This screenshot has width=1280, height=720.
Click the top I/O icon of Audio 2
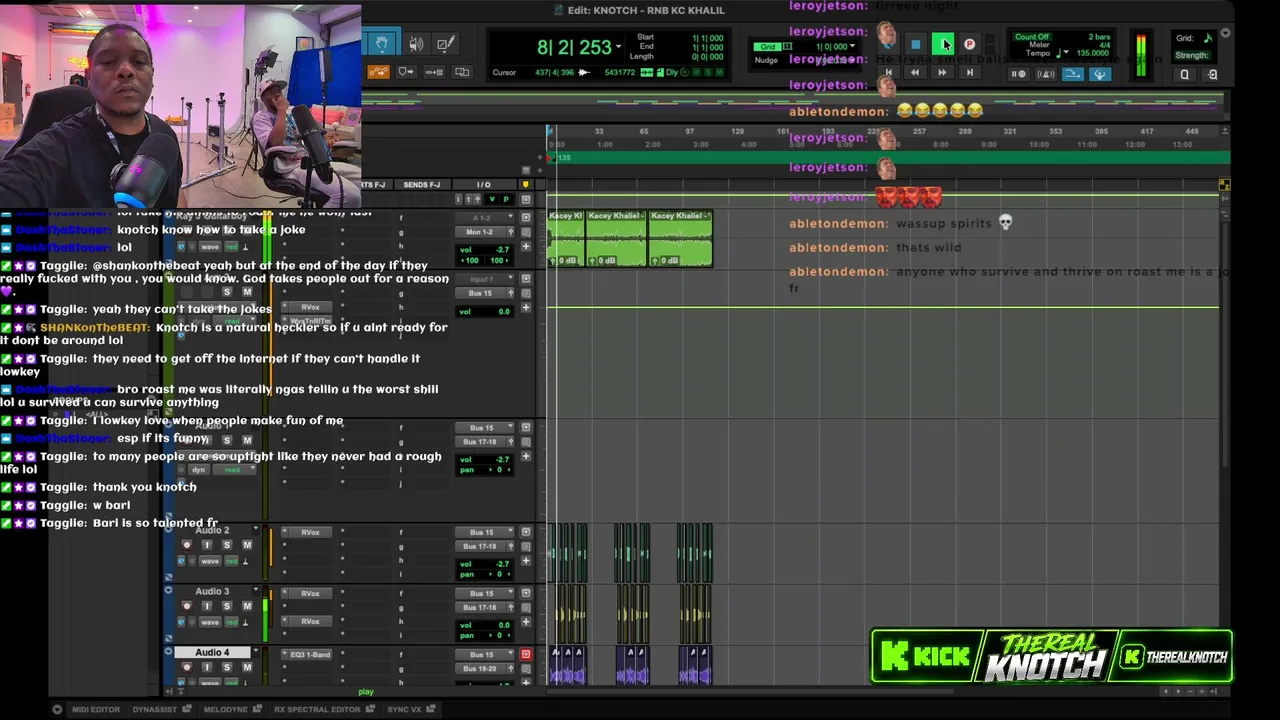526,532
